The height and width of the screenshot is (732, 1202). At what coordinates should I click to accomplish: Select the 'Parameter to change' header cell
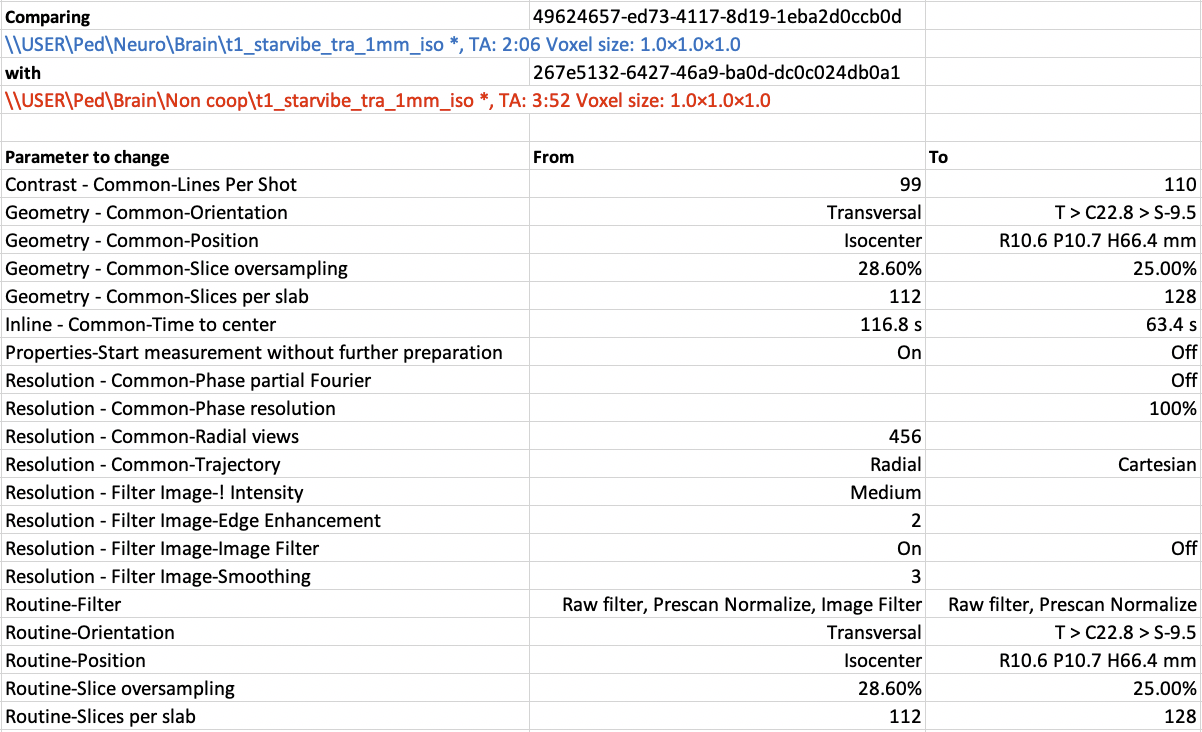88,157
